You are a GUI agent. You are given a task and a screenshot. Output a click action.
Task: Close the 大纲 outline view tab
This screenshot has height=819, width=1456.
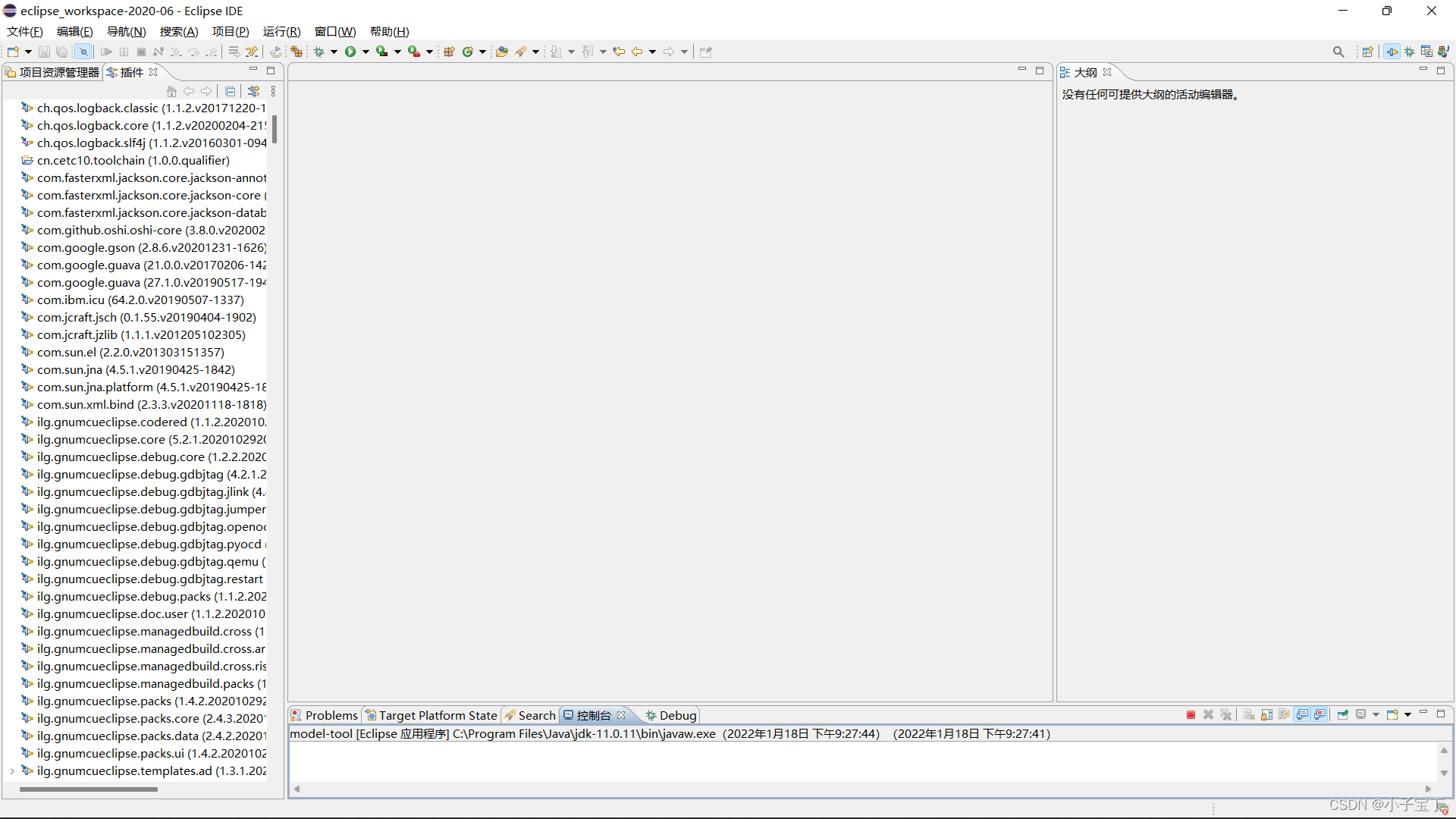(x=1107, y=72)
